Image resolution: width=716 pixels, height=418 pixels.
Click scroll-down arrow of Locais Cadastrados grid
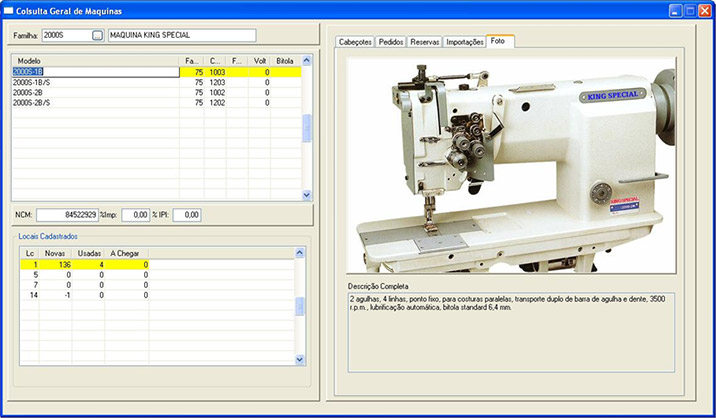pos(300,360)
